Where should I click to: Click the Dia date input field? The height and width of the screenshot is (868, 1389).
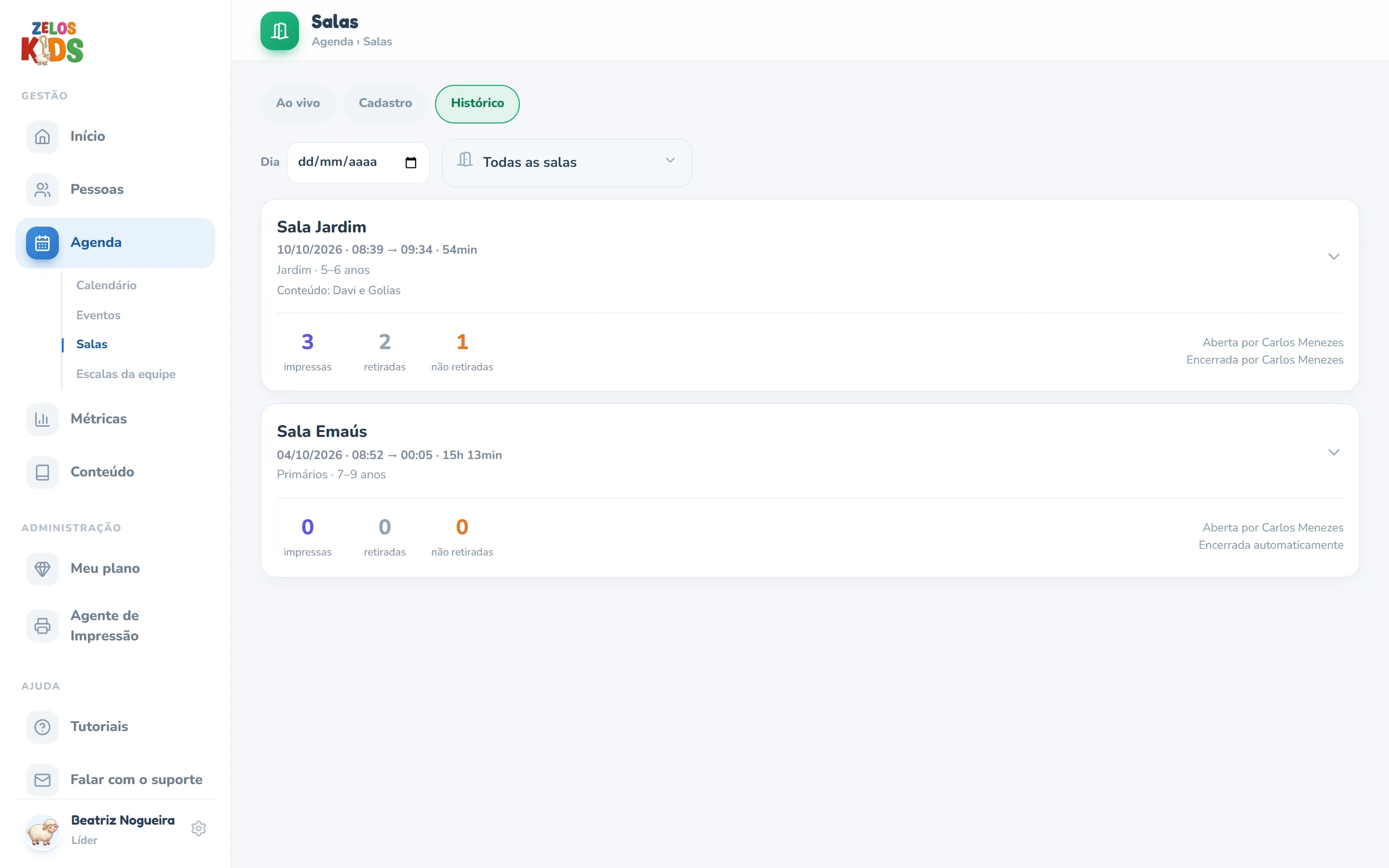[x=358, y=163]
